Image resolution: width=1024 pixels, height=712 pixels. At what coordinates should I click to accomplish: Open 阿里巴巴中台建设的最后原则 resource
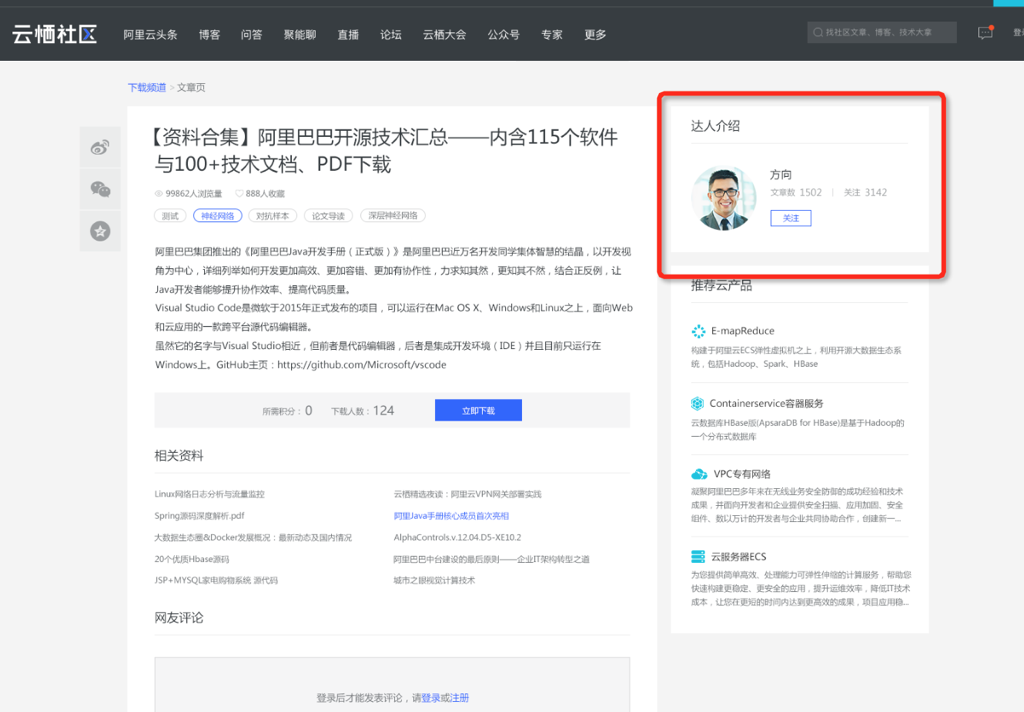pos(492,559)
